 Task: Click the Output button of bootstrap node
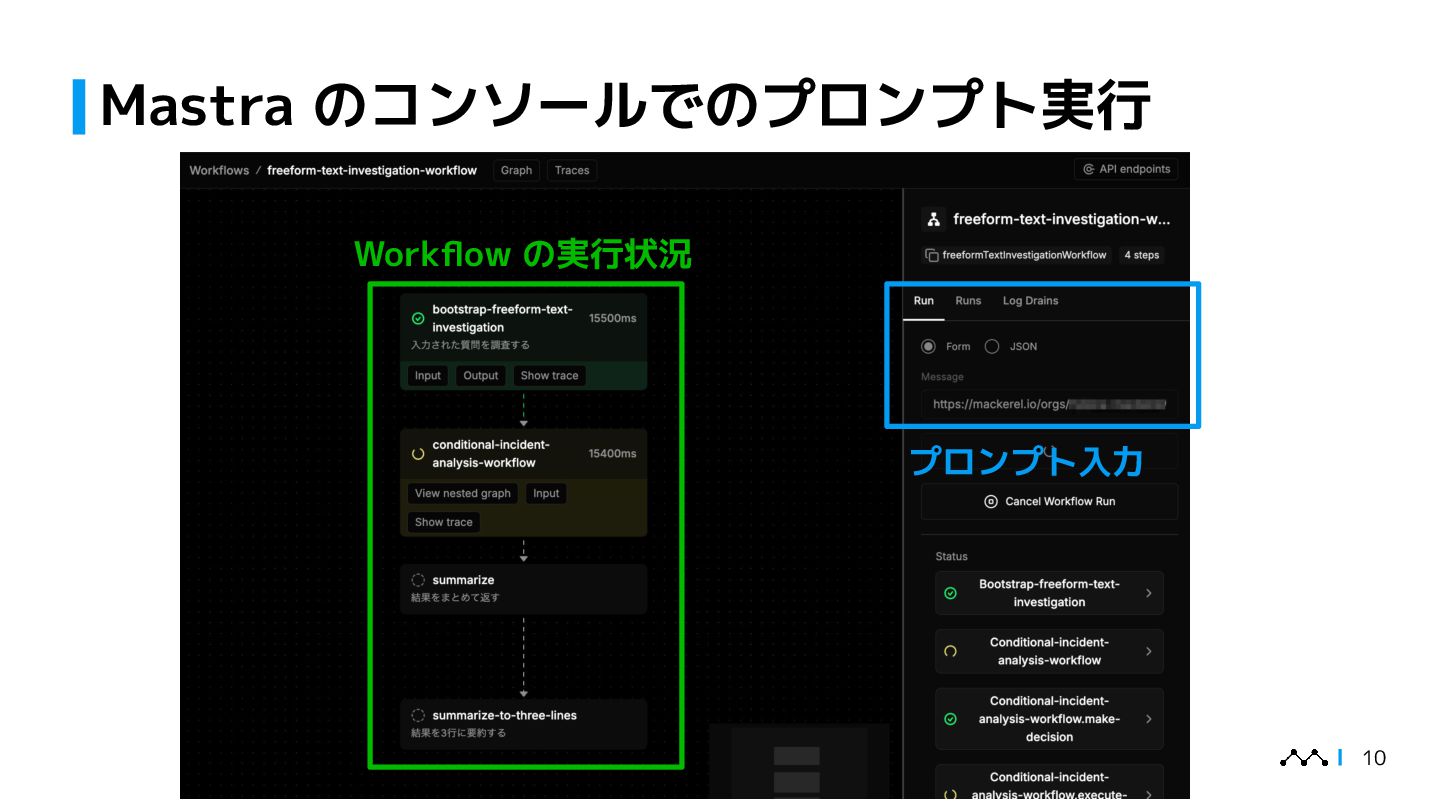481,376
